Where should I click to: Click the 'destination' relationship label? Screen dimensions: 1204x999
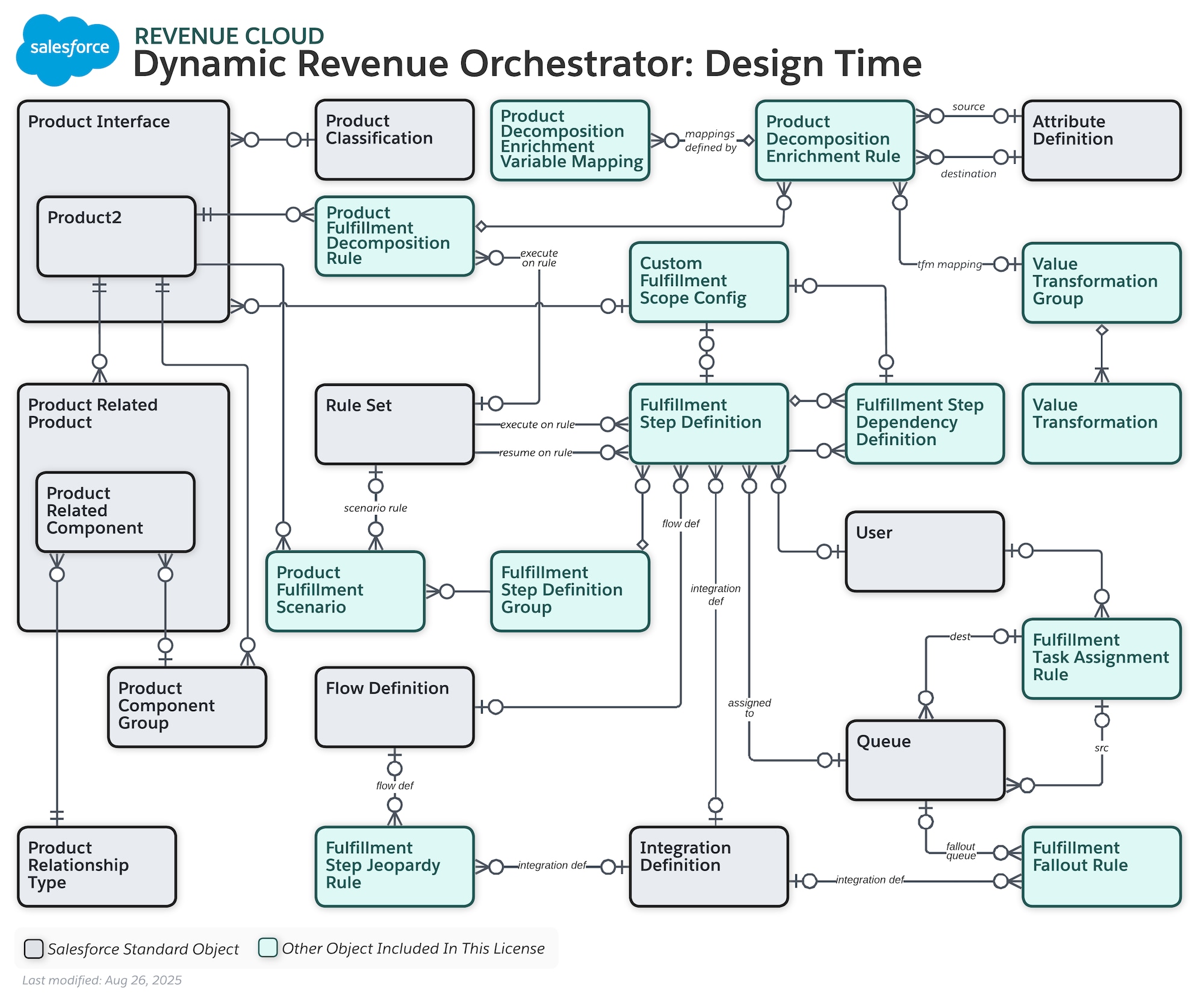[969, 174]
